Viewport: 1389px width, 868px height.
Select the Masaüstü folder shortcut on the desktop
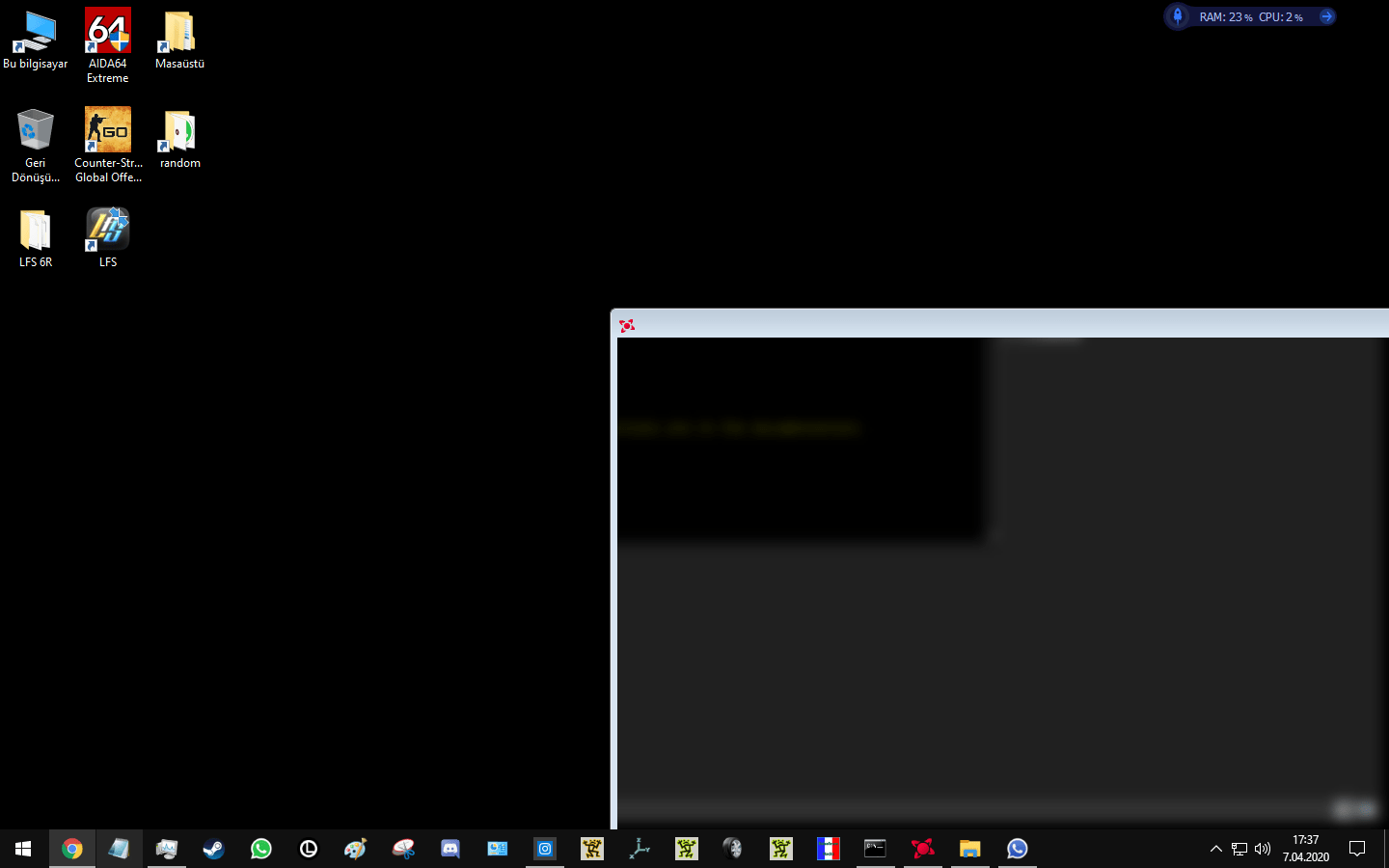[x=179, y=41]
